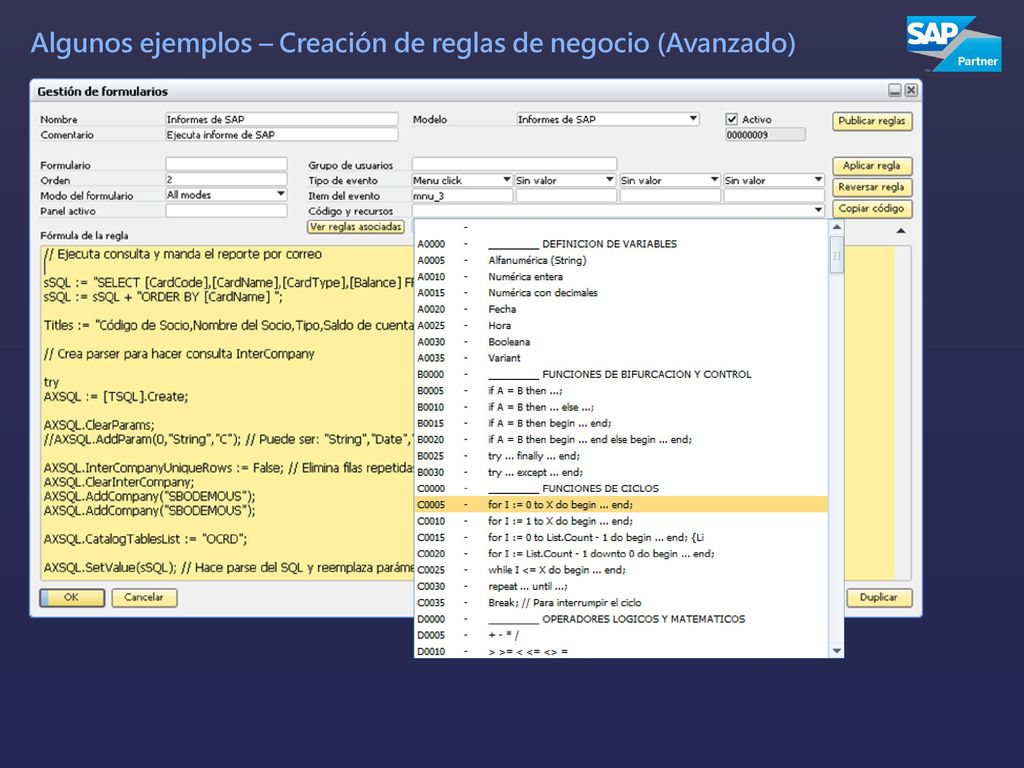The image size is (1024, 768).
Task: Open Ver reglas asociadas
Action: [356, 227]
